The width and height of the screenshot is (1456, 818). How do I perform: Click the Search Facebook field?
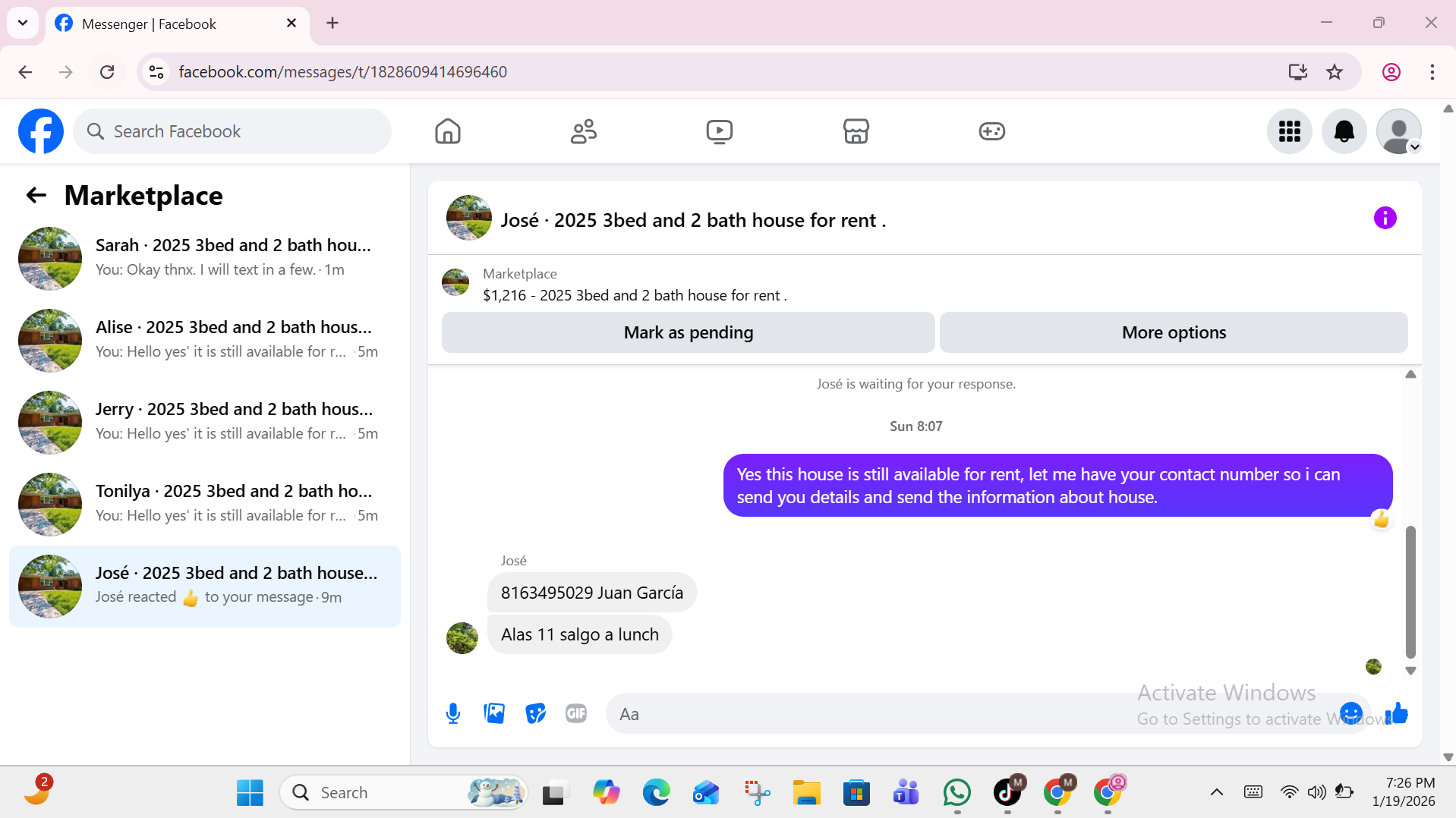[232, 131]
